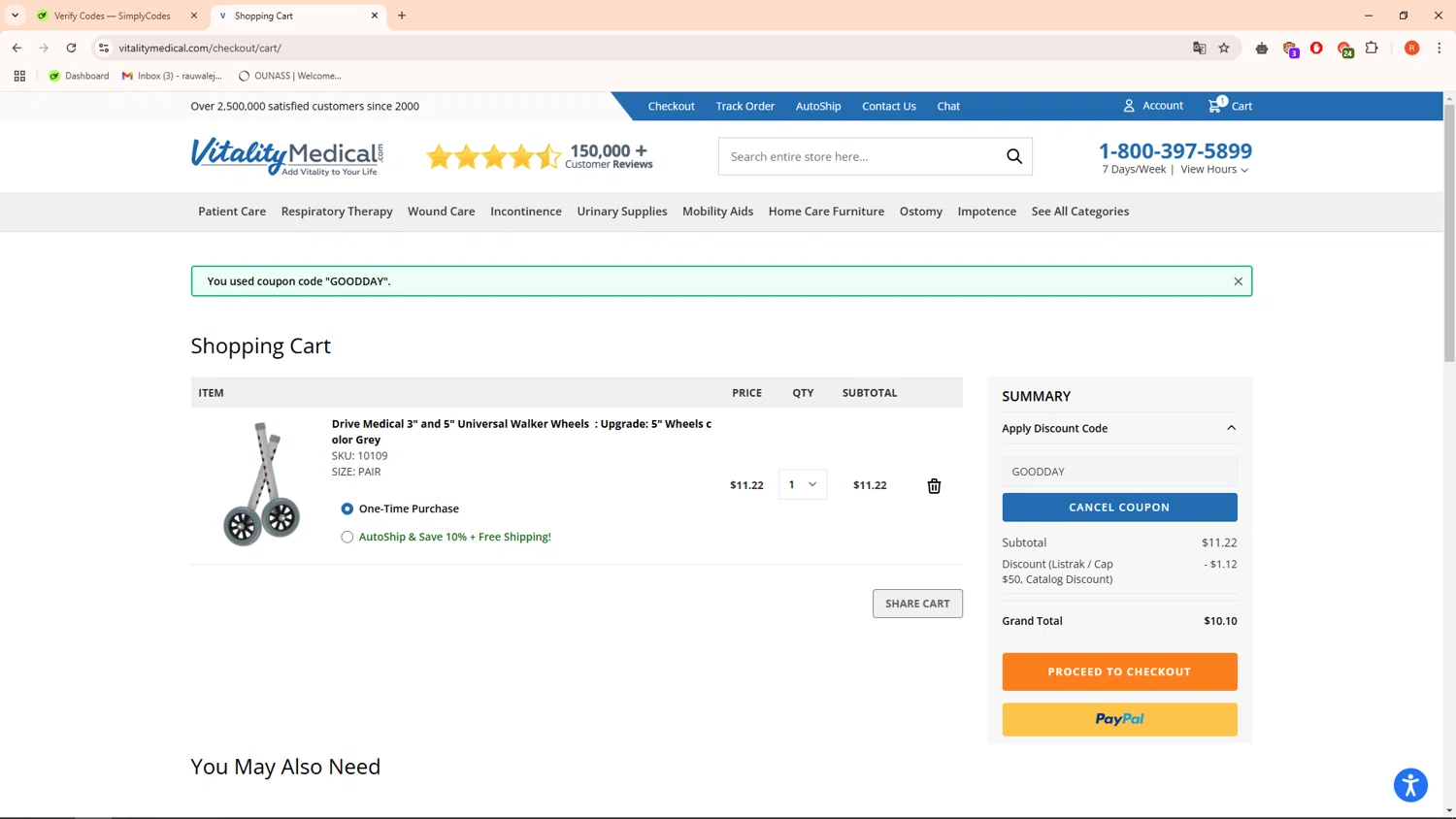Screen dimensions: 1456x819
Task: Open Urinary Supplies category menu
Action: 622,212
